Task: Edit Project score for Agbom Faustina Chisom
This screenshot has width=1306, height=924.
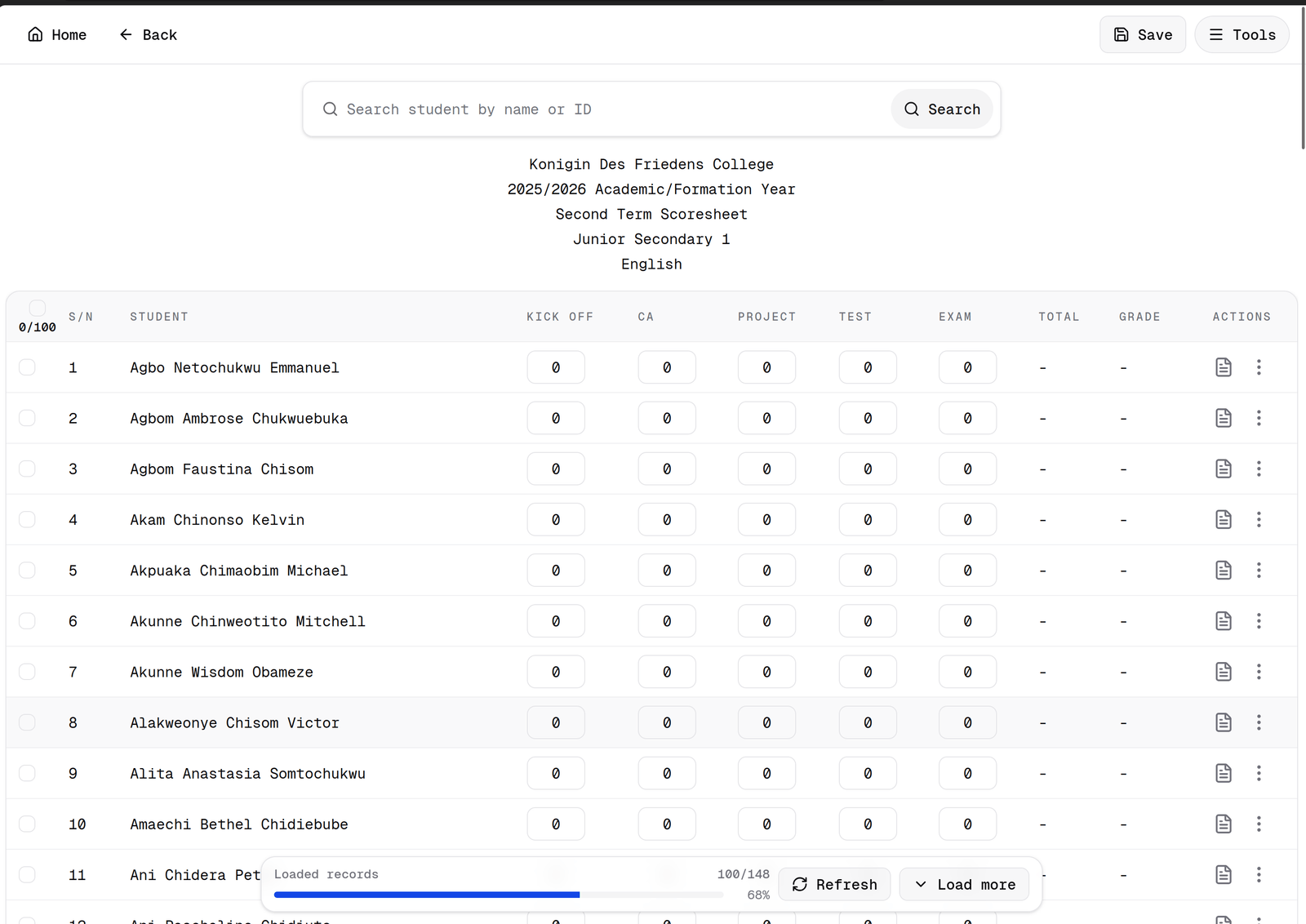Action: pyautogui.click(x=766, y=469)
